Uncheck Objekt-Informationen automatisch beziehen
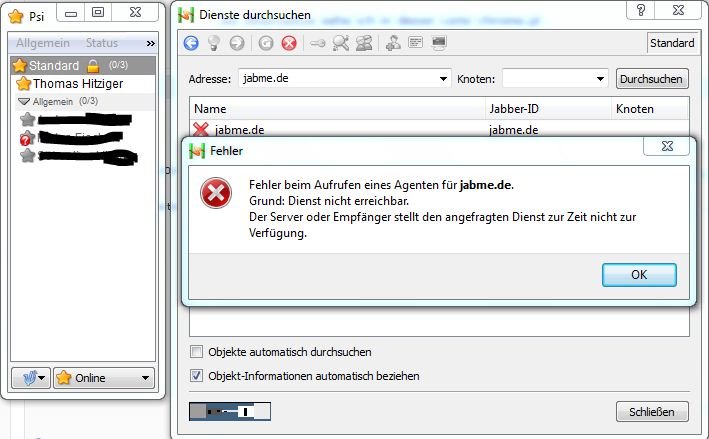709x439 pixels. click(x=196, y=375)
